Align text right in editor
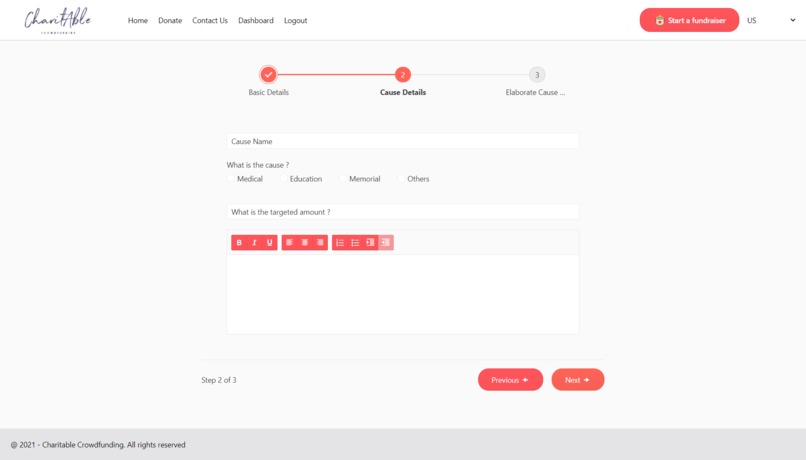 pyautogui.click(x=320, y=243)
